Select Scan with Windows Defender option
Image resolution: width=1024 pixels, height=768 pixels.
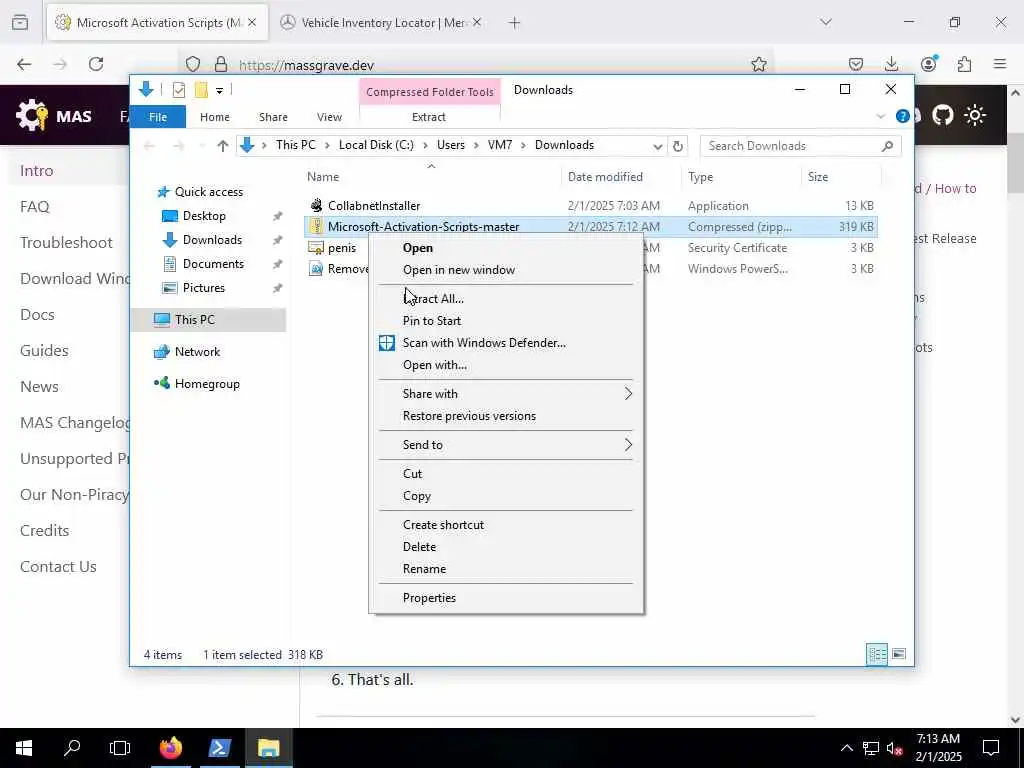(x=506, y=343)
